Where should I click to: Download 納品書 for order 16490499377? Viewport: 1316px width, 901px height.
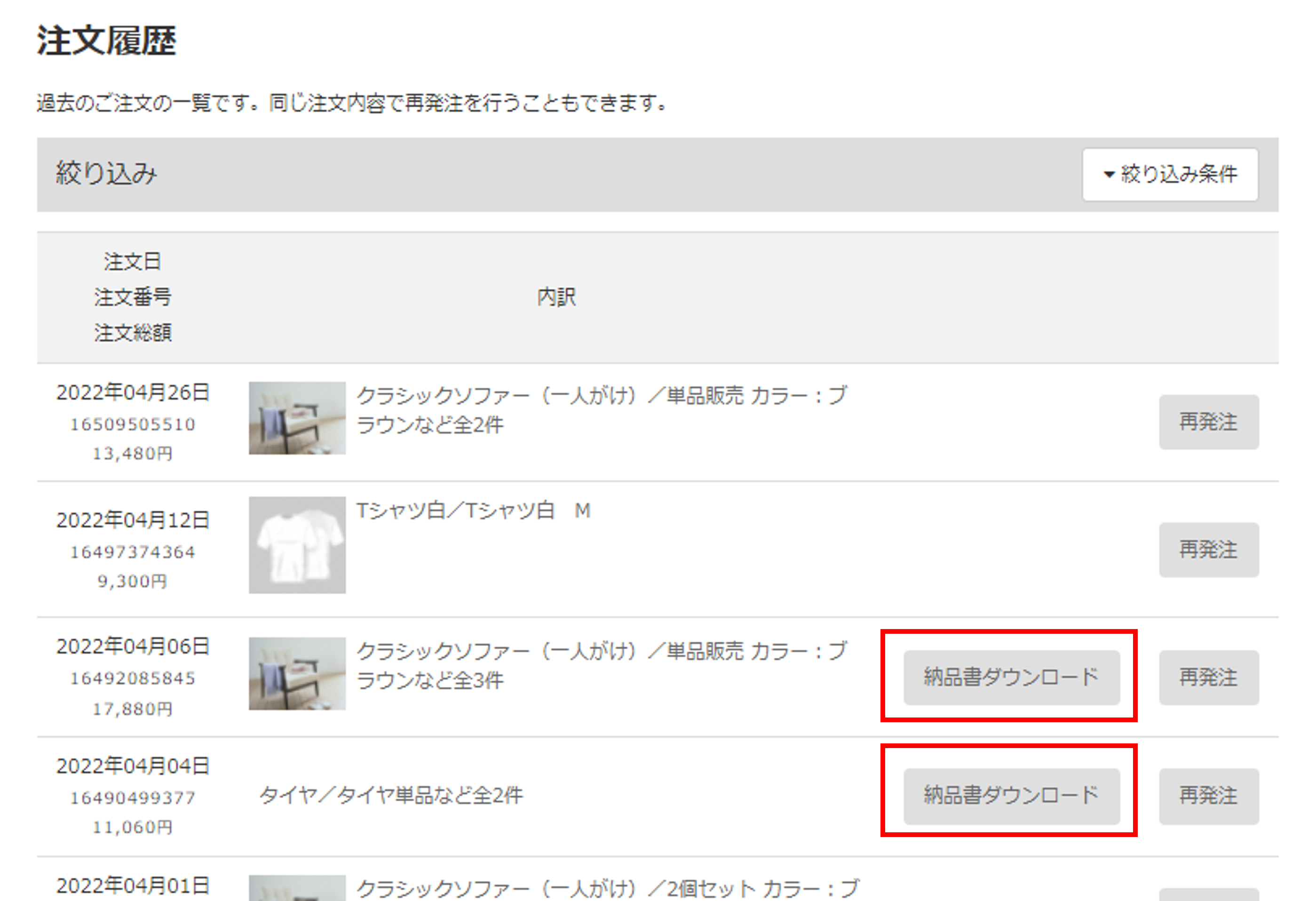[1011, 796]
